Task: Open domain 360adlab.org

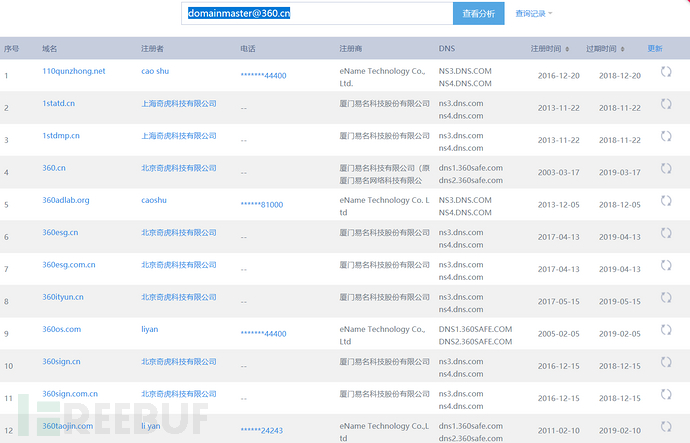Action: point(66,200)
